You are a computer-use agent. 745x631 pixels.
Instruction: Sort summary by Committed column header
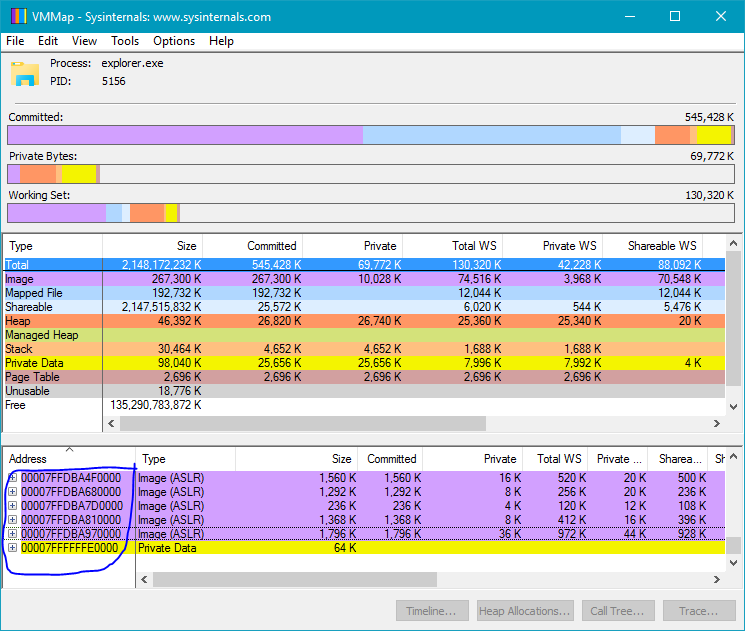[x=252, y=246]
